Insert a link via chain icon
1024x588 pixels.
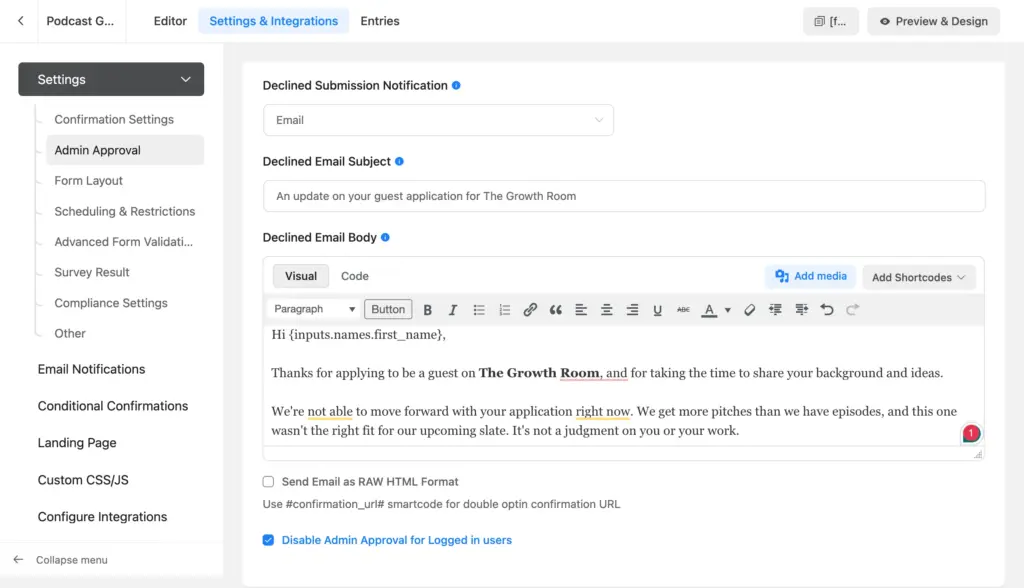[x=530, y=310]
